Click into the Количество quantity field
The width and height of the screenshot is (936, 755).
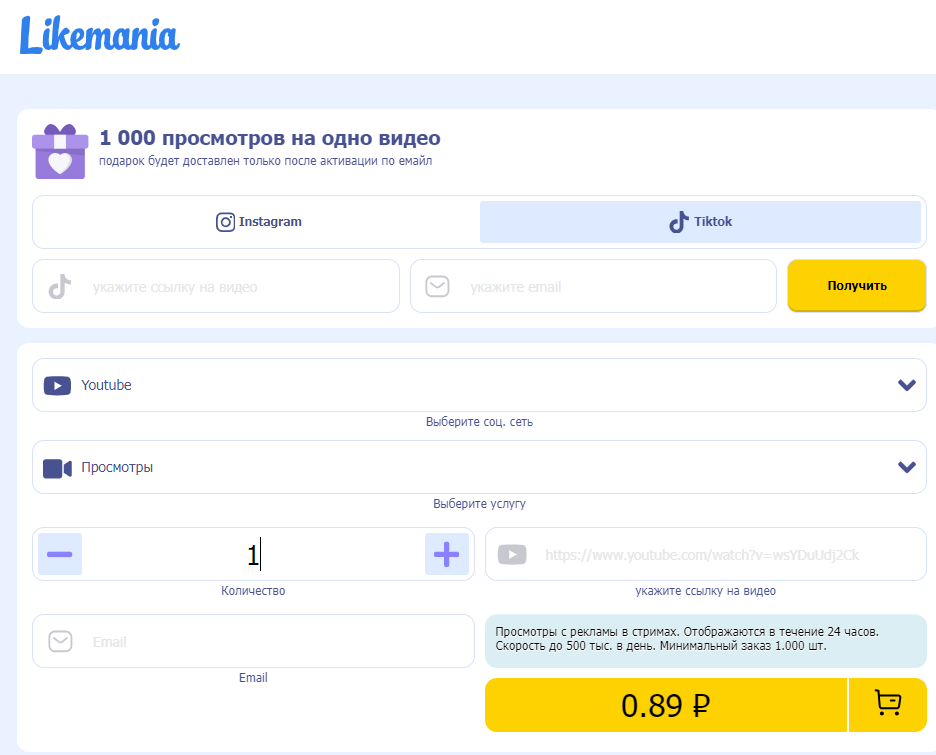click(x=253, y=554)
